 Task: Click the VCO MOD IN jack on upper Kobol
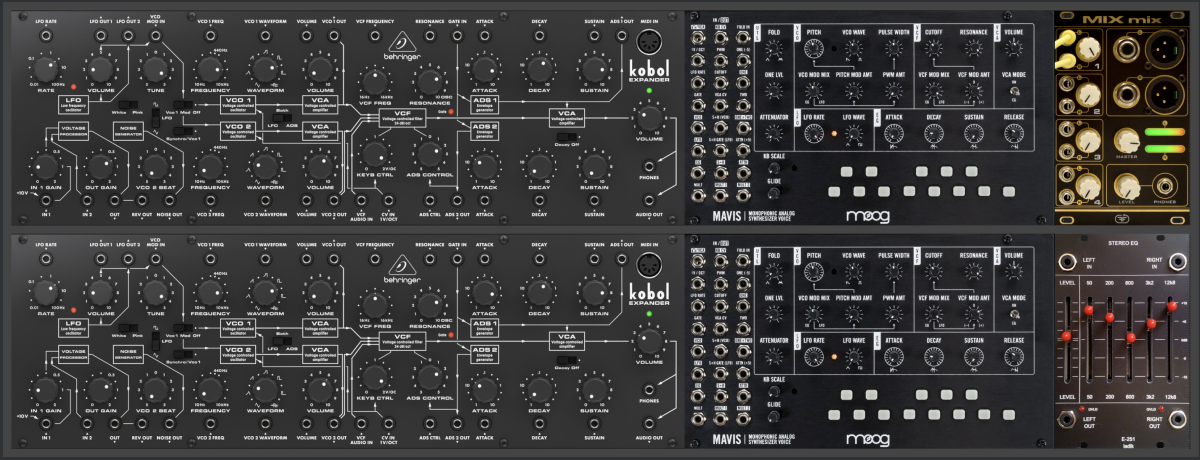coord(155,35)
